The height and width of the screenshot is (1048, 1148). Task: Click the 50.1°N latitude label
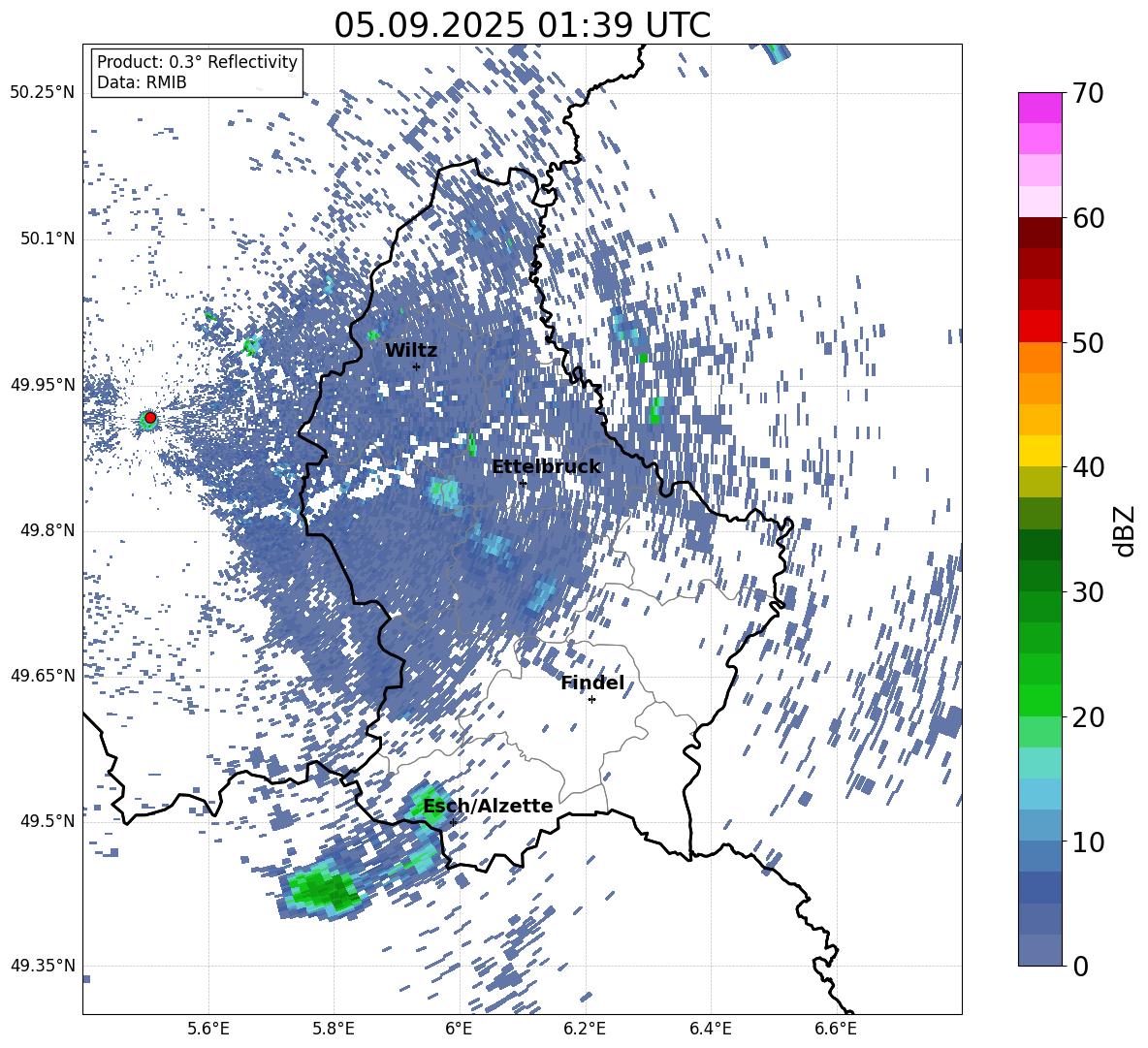(x=47, y=239)
